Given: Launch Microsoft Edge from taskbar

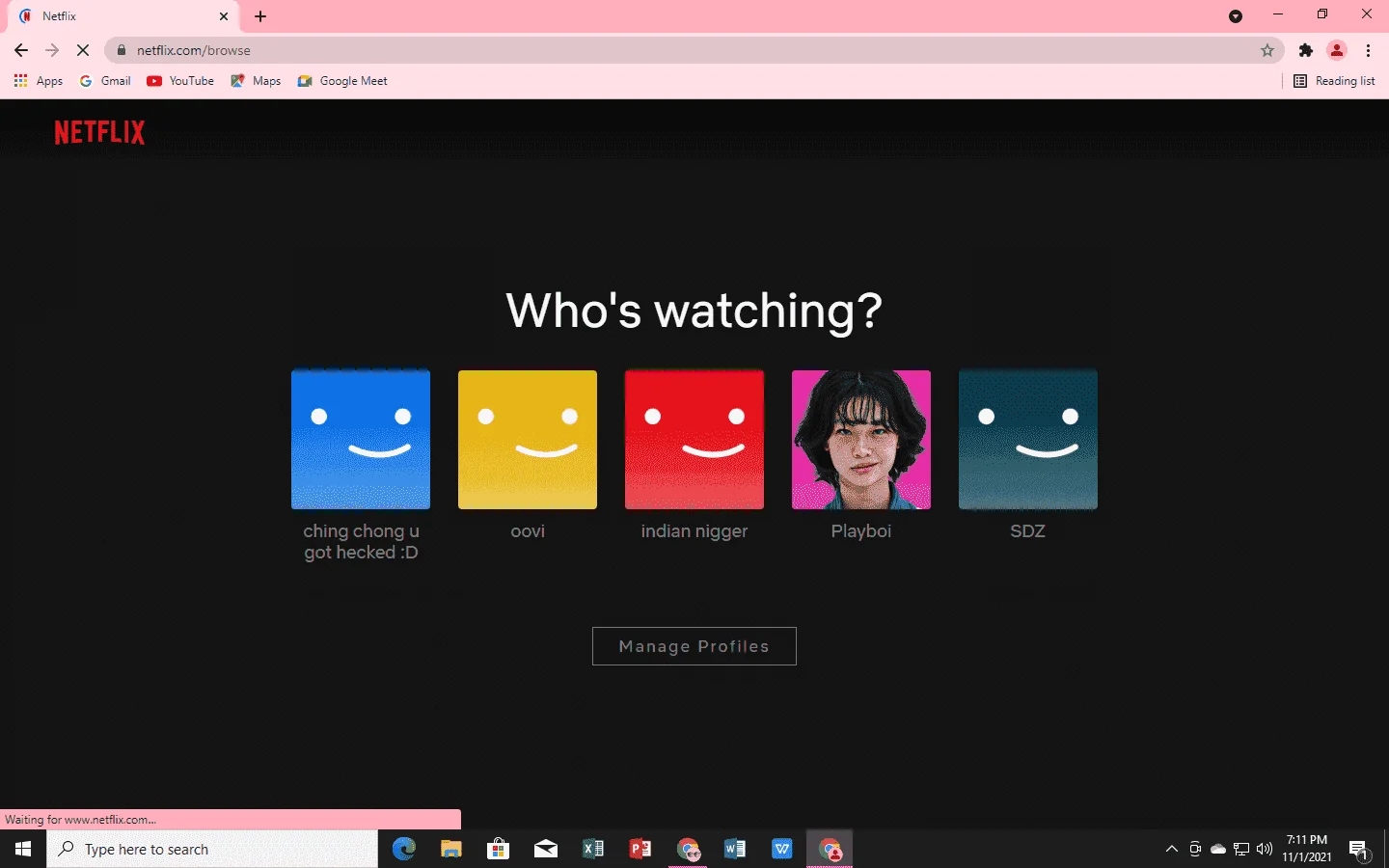Looking at the screenshot, I should (x=403, y=849).
